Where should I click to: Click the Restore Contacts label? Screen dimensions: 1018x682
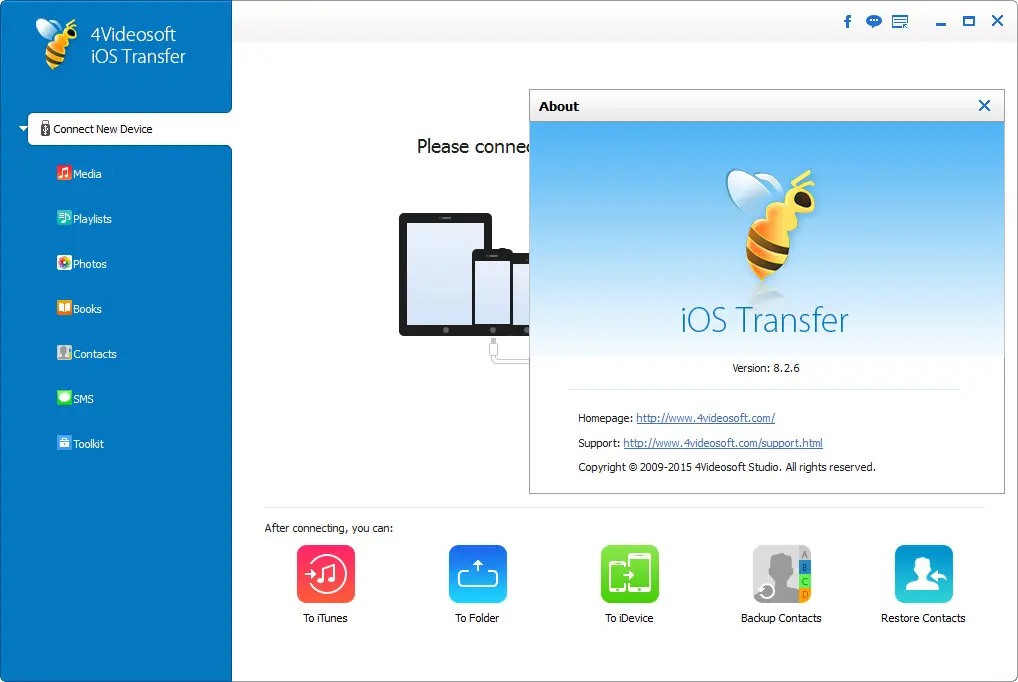[923, 618]
